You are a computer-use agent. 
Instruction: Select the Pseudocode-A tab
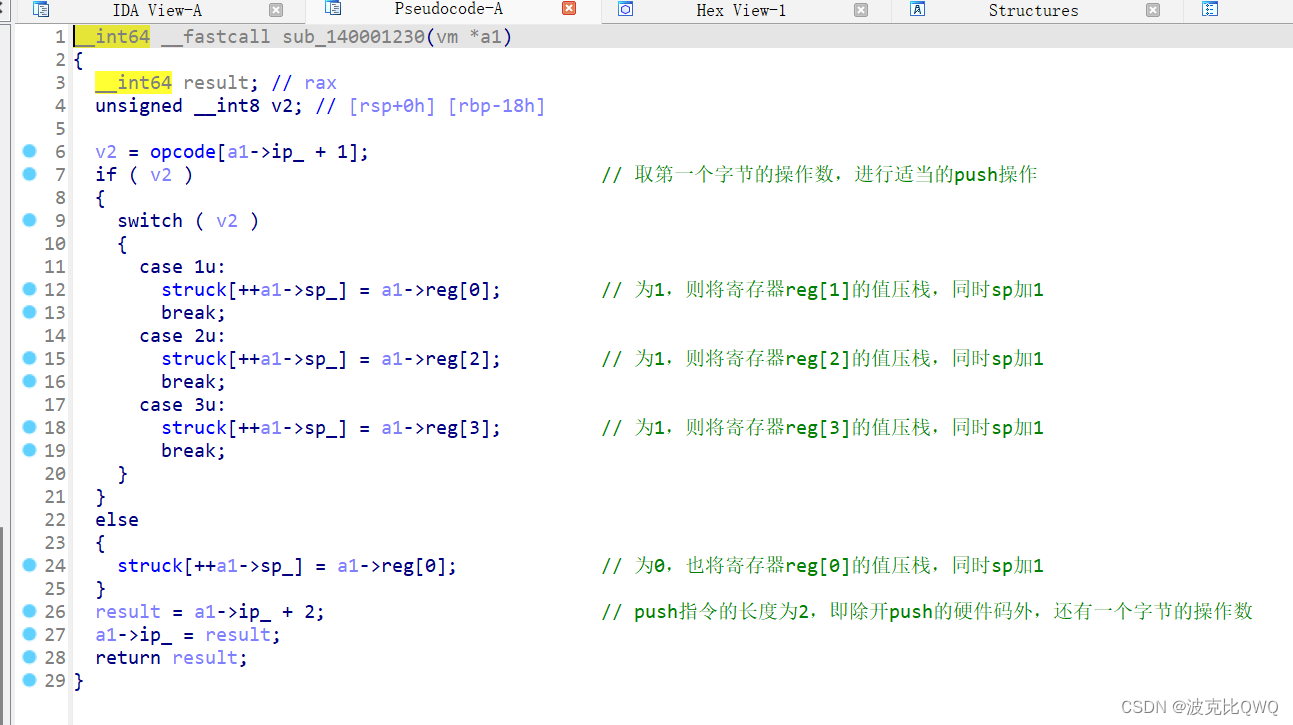(448, 10)
